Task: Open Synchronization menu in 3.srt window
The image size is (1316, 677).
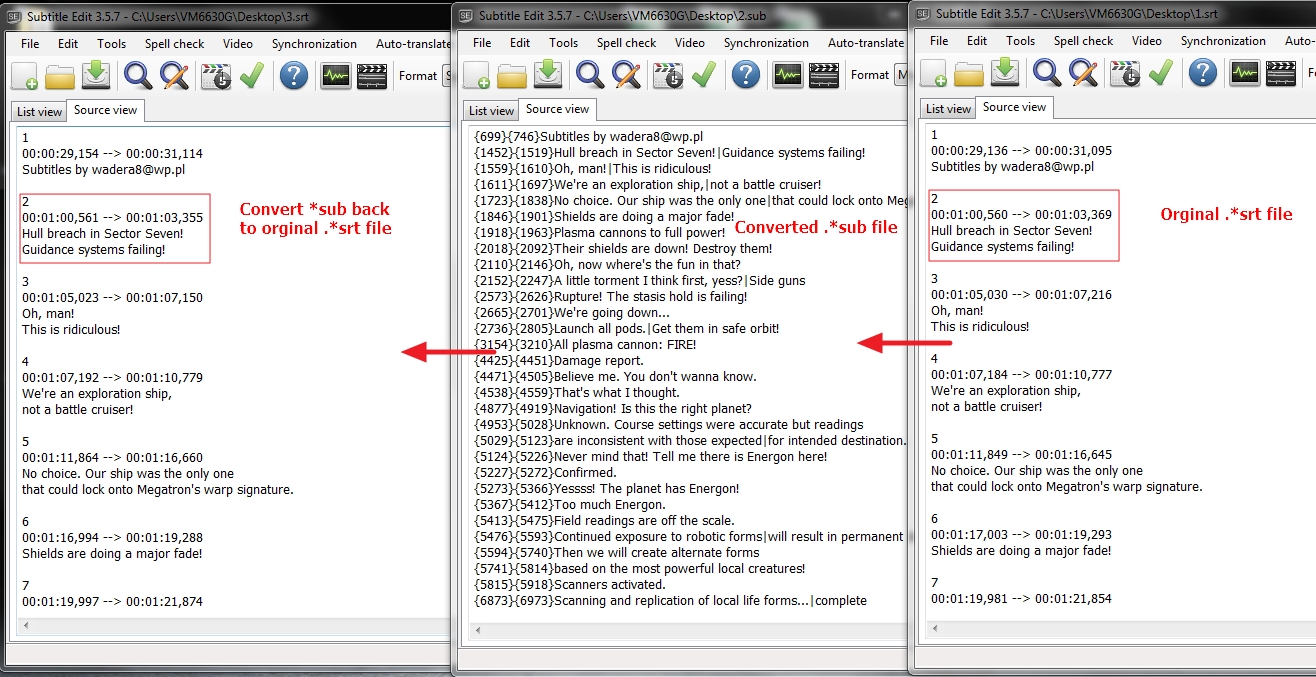Action: coord(314,44)
